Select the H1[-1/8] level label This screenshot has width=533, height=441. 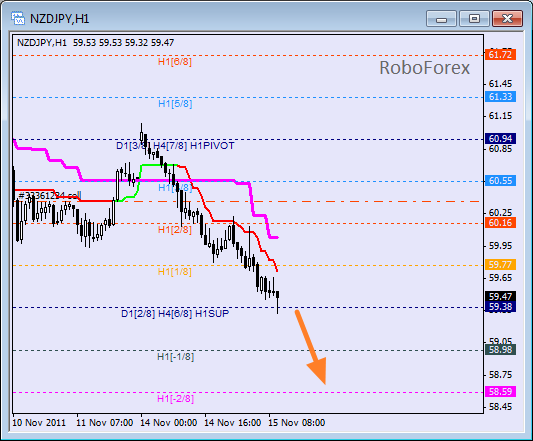coord(175,357)
